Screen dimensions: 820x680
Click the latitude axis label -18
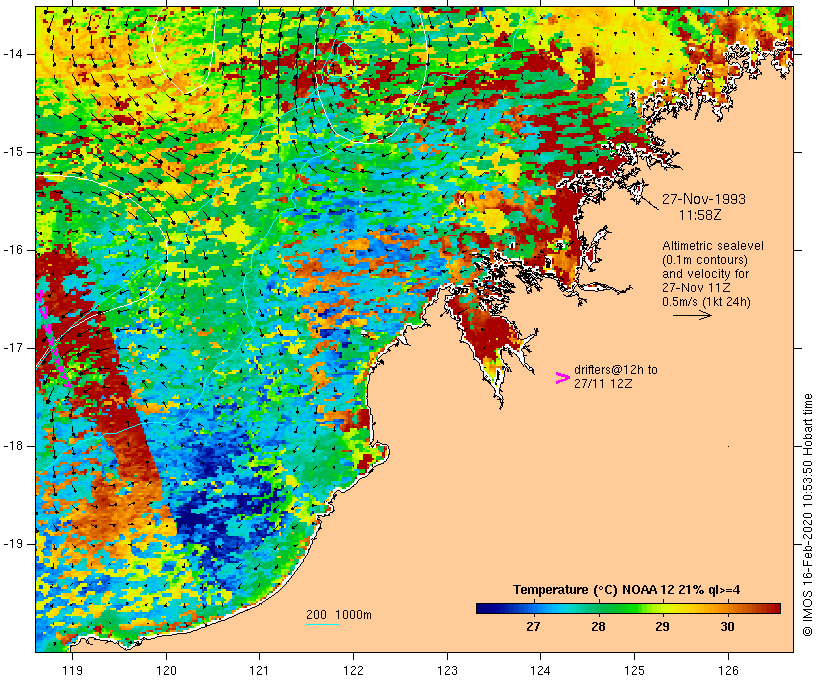pyautogui.click(x=13, y=446)
